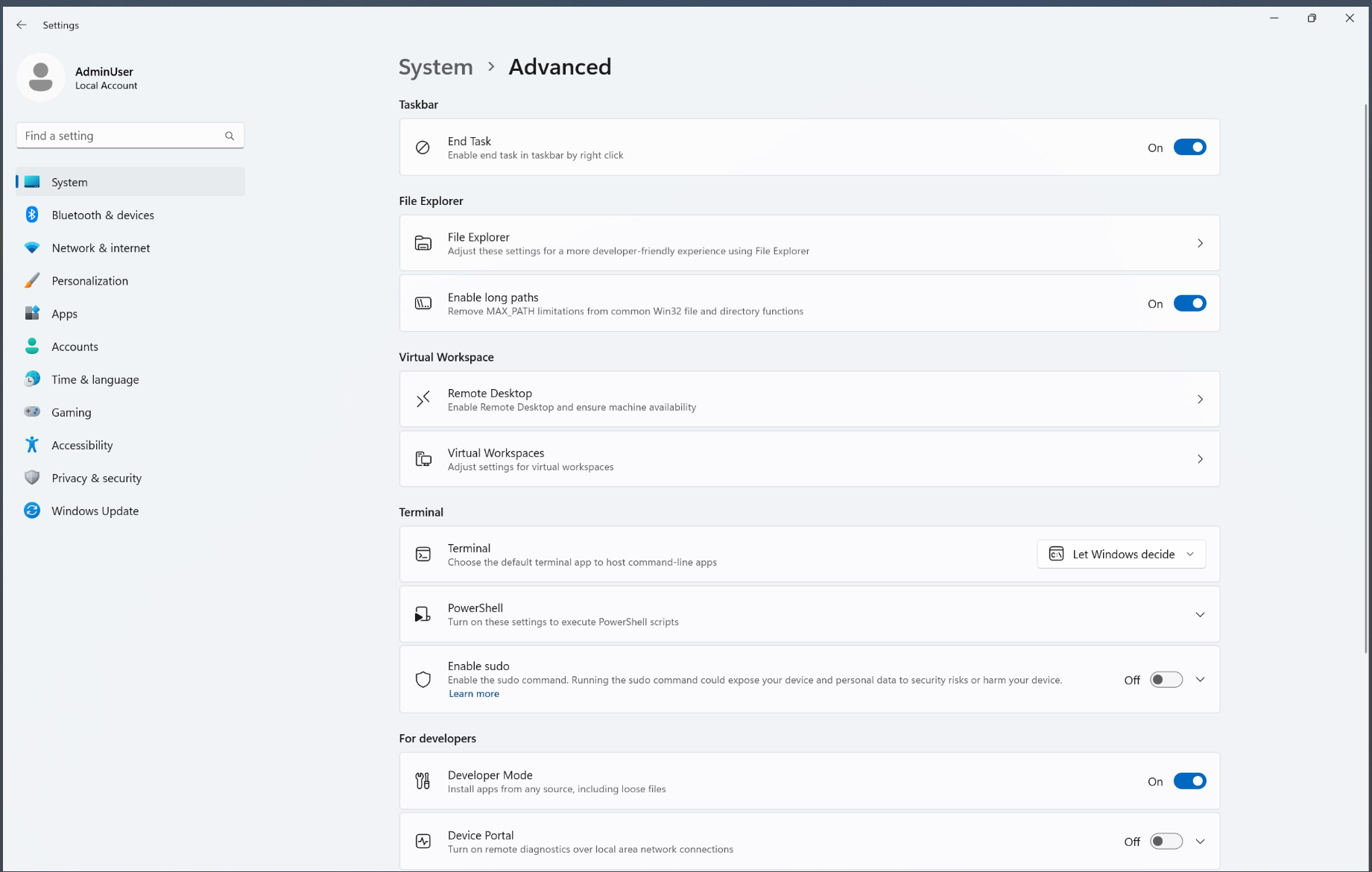The image size is (1372, 872).
Task: Click the Privacy & security shield icon
Action: (32, 478)
